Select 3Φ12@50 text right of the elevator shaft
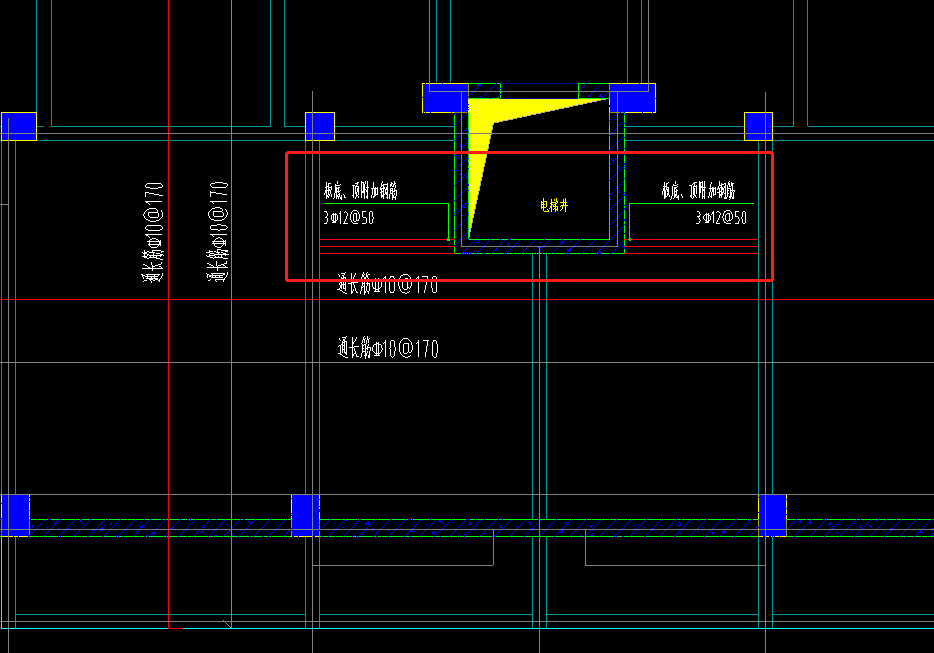This screenshot has height=653, width=934. tap(721, 217)
